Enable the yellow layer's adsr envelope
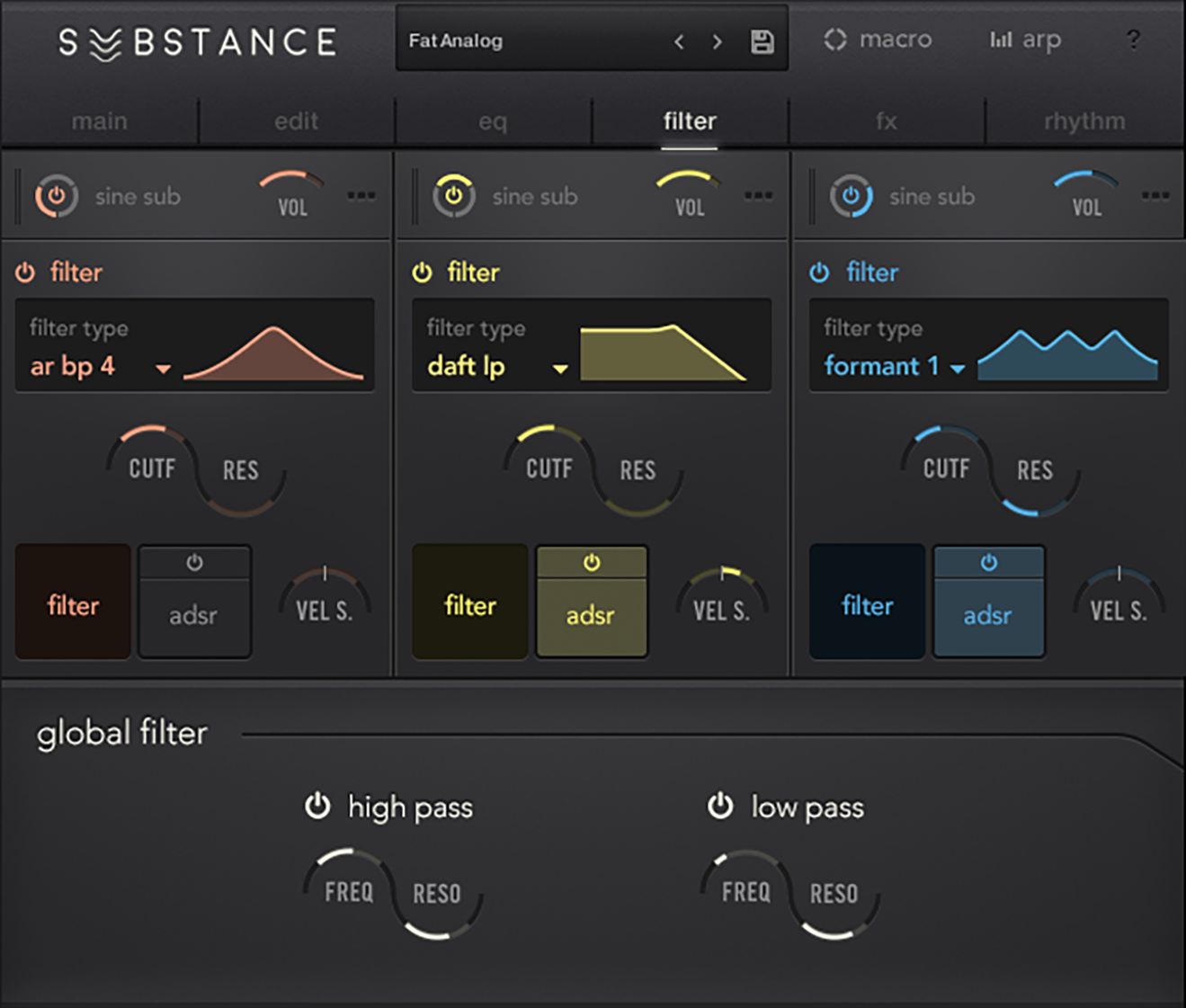The image size is (1186, 1008). (x=592, y=562)
